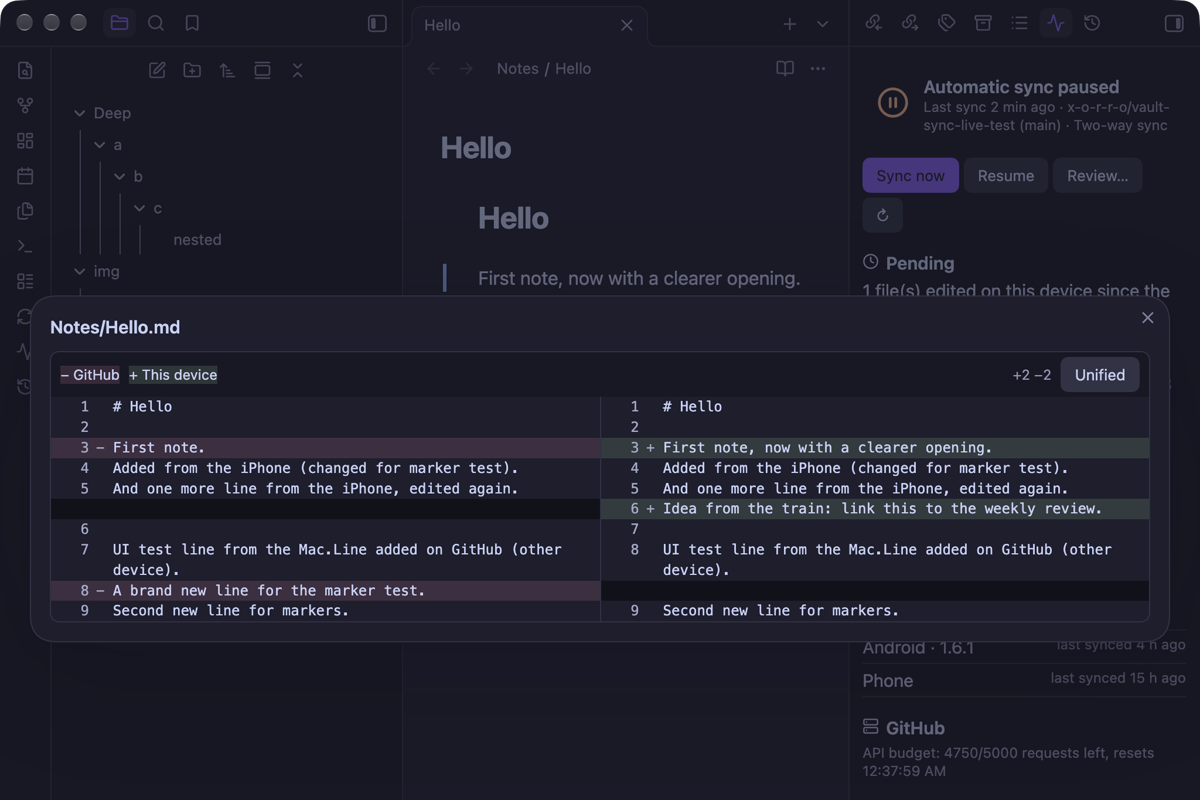Open the outgoing links panel tab
The height and width of the screenshot is (800, 1200).
tap(910, 23)
